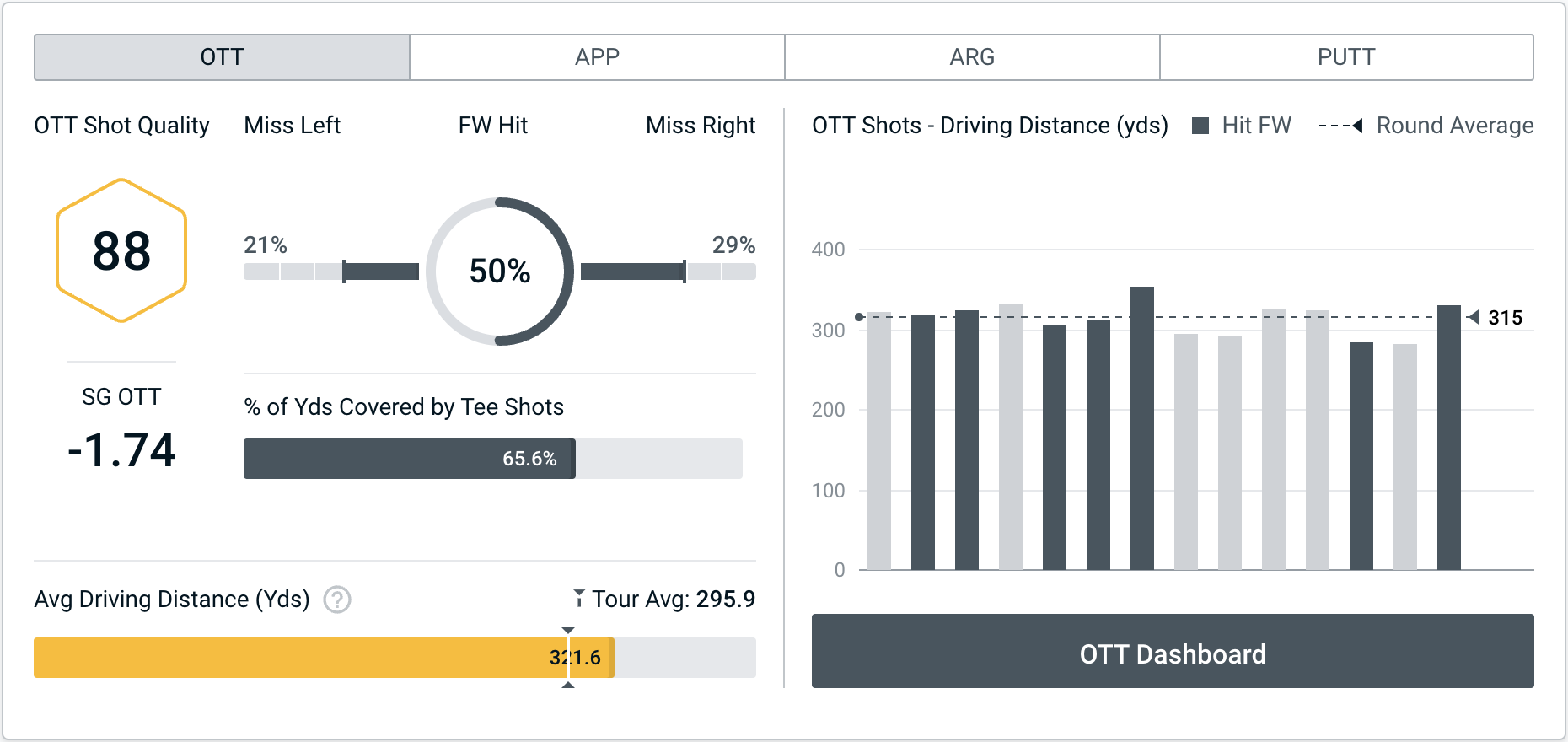The image size is (1568, 742).
Task: Click the 321.6 average driving distance bar
Action: [x=324, y=658]
